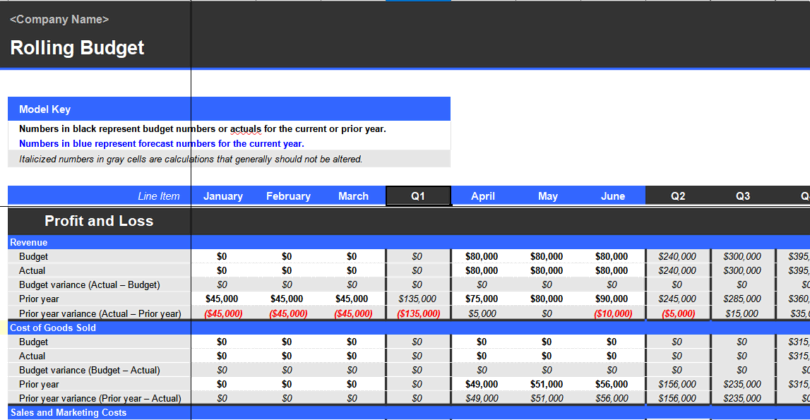Click the June column header
Image resolution: width=810 pixels, height=420 pixels.
click(x=613, y=196)
